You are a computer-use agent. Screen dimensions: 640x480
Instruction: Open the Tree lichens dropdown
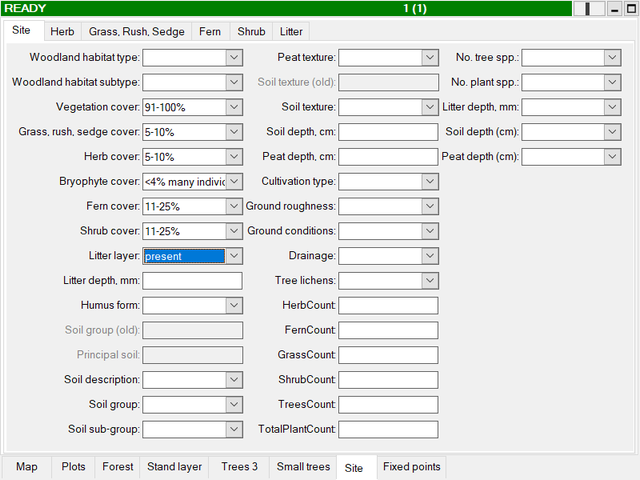point(429,281)
